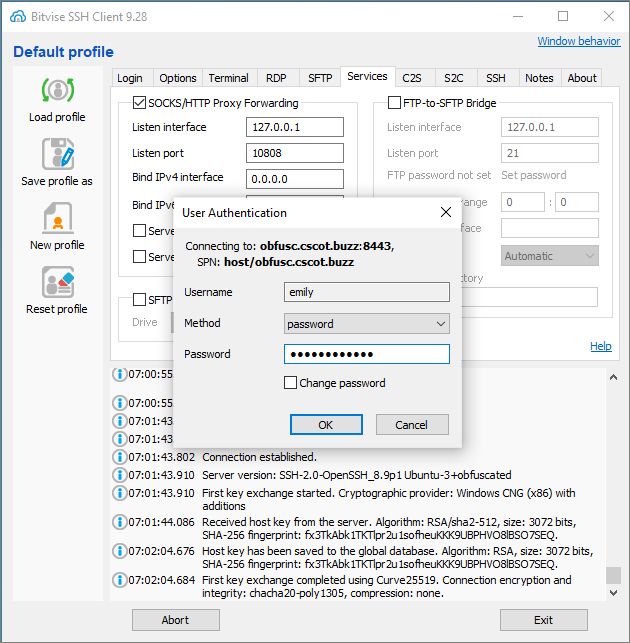Click the Load profile icon
This screenshot has width=630, height=643.
57,90
